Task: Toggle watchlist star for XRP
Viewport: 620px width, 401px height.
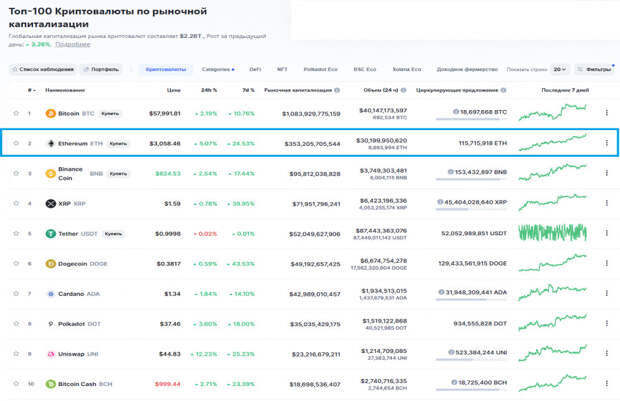Action: (16, 203)
